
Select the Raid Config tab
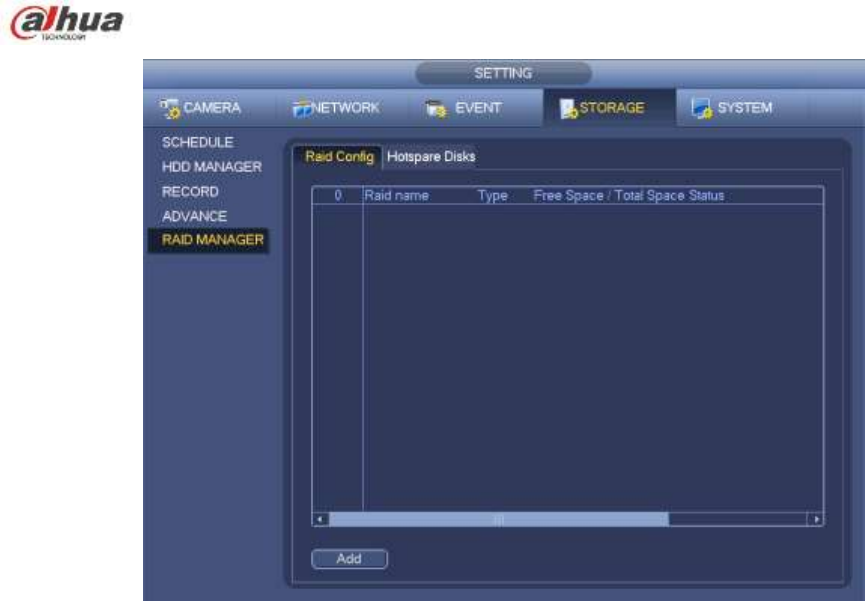[x=339, y=157]
